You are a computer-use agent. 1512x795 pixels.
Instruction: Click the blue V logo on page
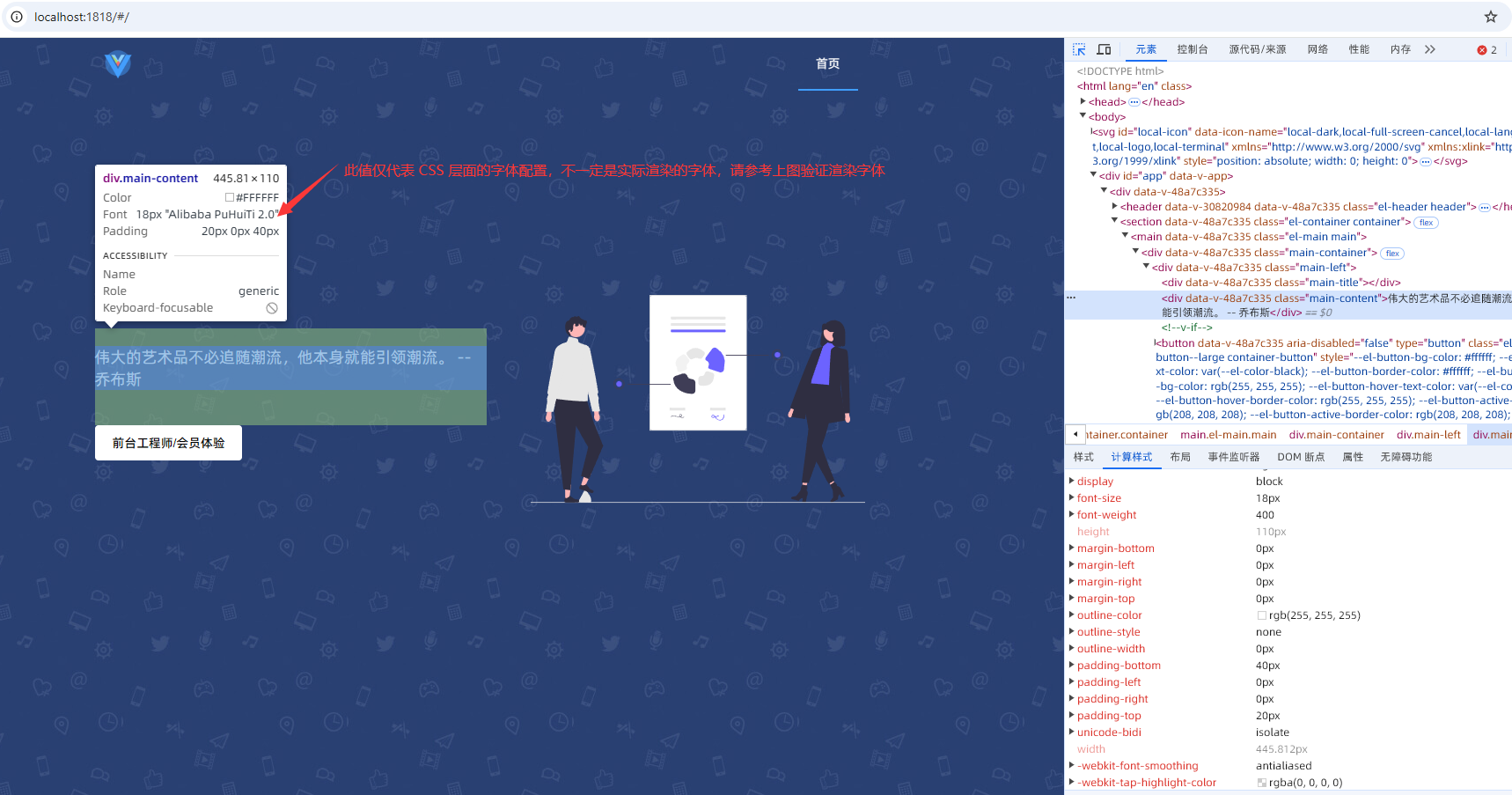pos(118,63)
